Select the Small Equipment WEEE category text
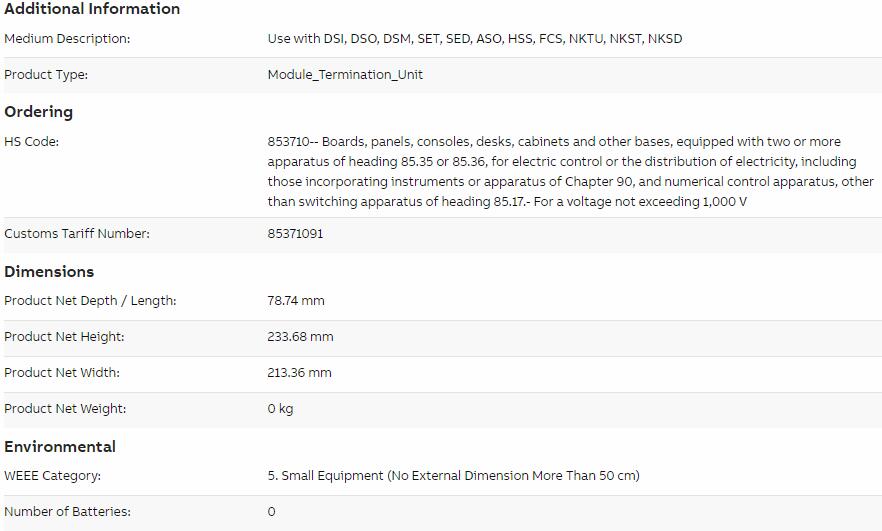The width and height of the screenshot is (882, 531). click(453, 476)
